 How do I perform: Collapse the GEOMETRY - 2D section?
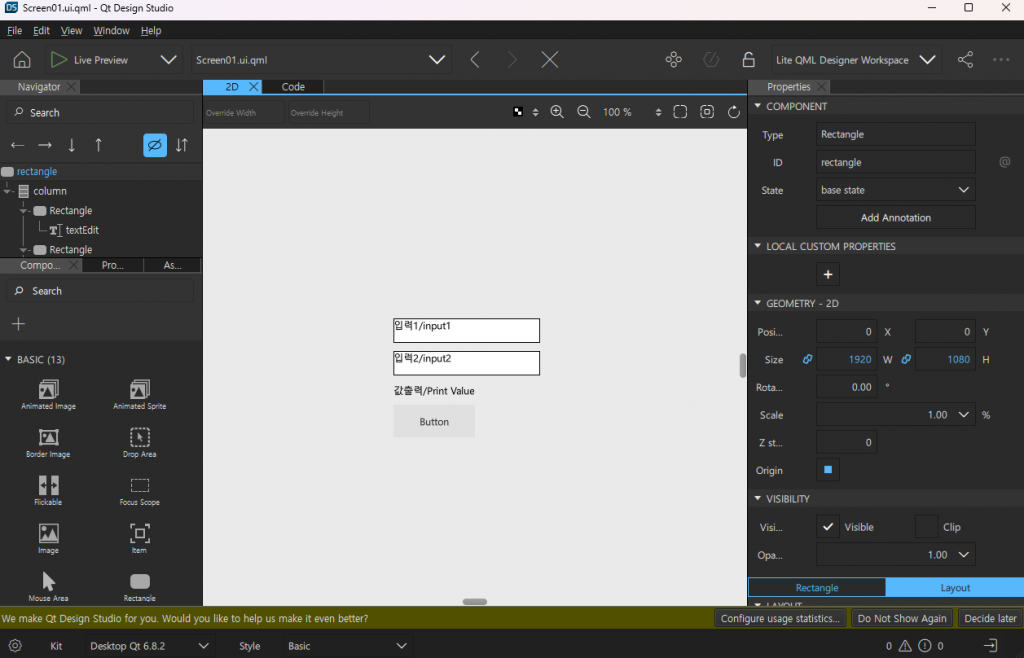pyautogui.click(x=758, y=303)
